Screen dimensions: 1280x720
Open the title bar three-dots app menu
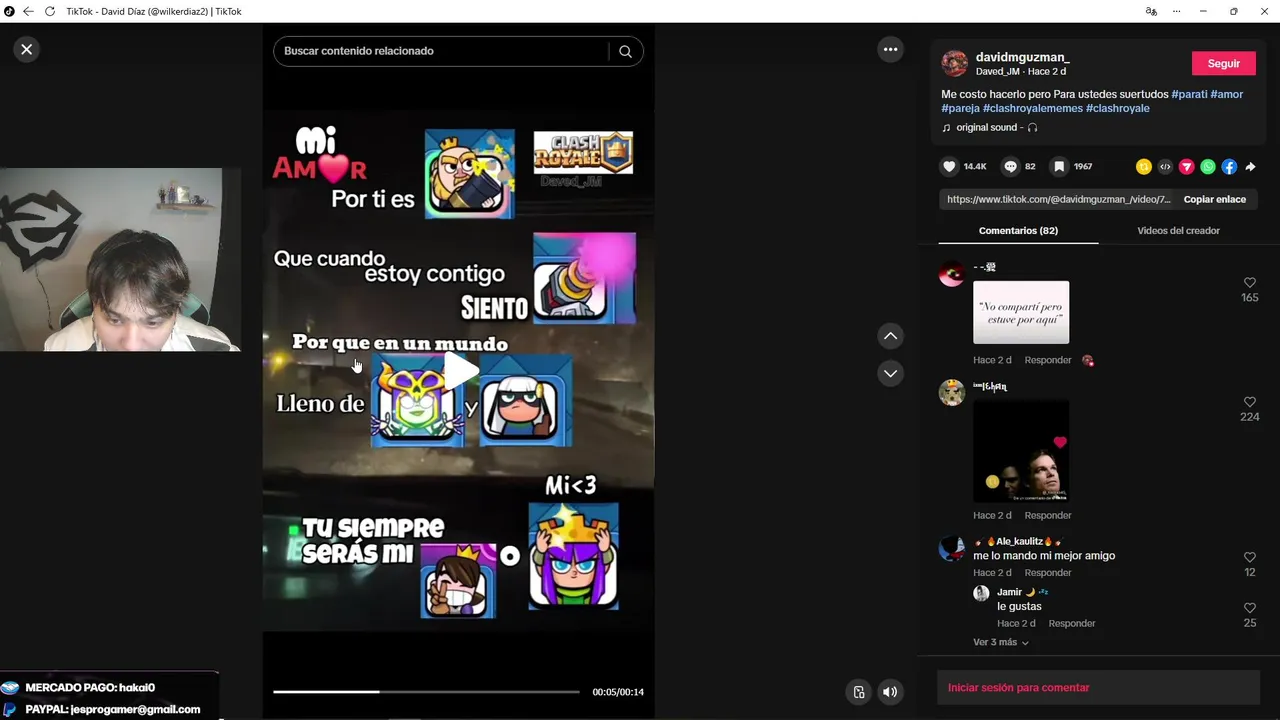(x=1176, y=11)
